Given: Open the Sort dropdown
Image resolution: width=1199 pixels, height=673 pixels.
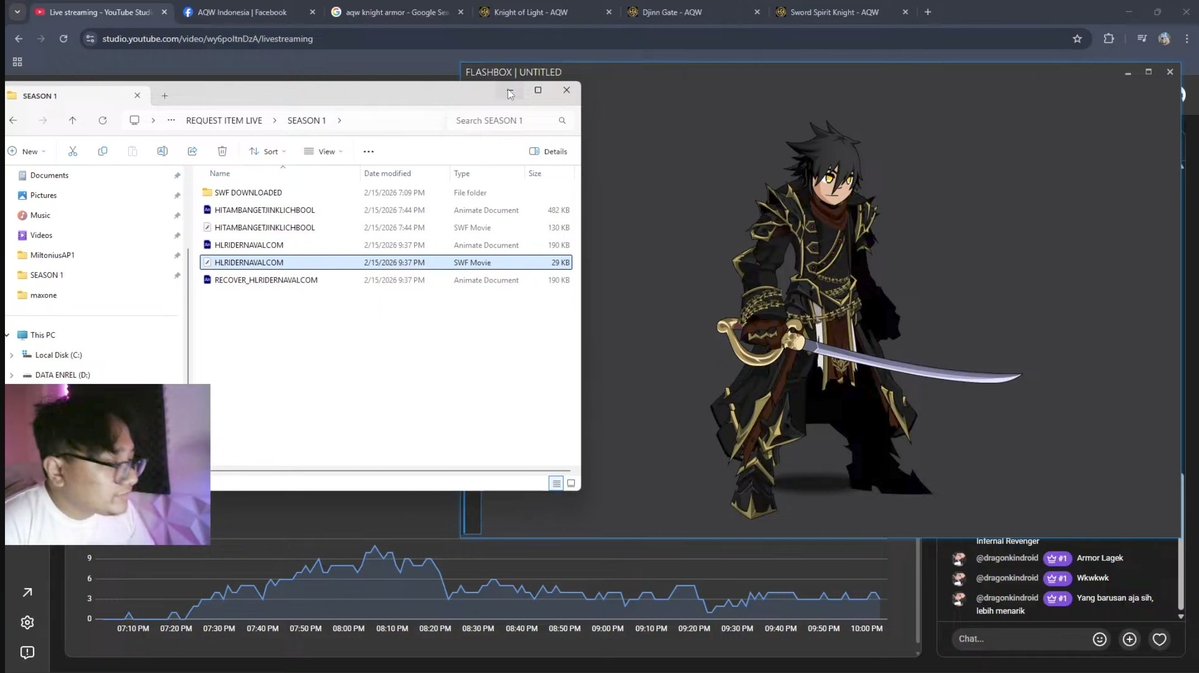Looking at the screenshot, I should [x=268, y=151].
